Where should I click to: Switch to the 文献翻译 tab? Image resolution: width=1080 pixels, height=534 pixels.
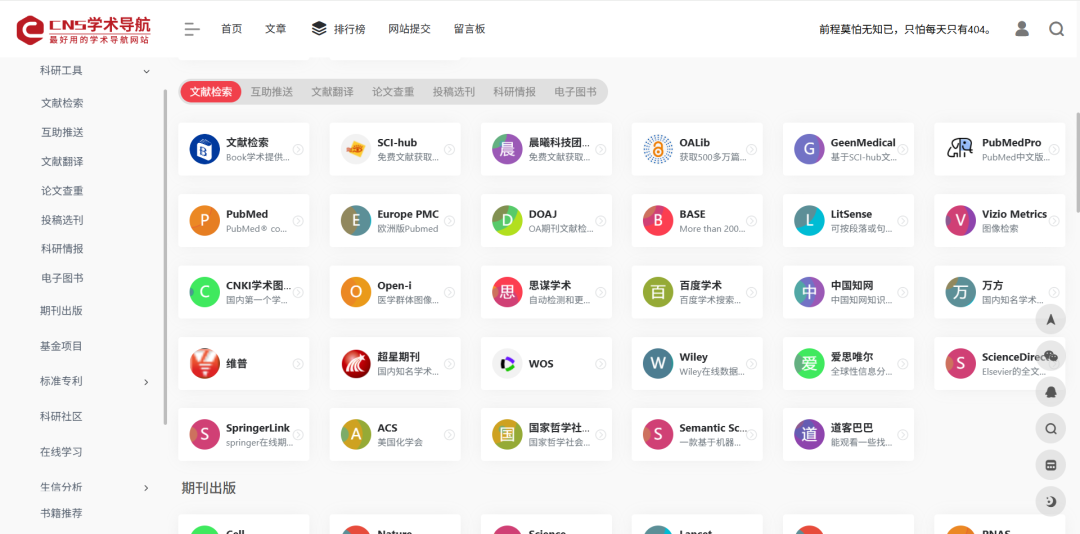(x=332, y=92)
